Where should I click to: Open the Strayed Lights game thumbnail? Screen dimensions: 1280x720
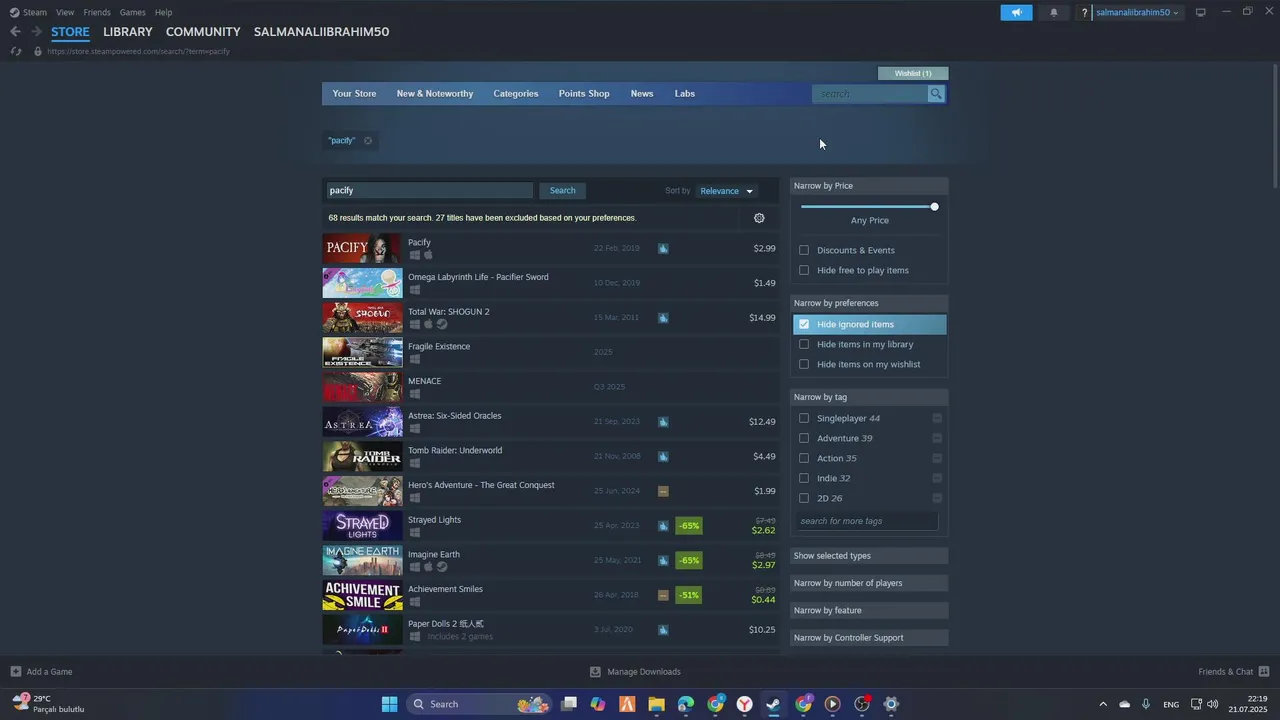tap(362, 526)
